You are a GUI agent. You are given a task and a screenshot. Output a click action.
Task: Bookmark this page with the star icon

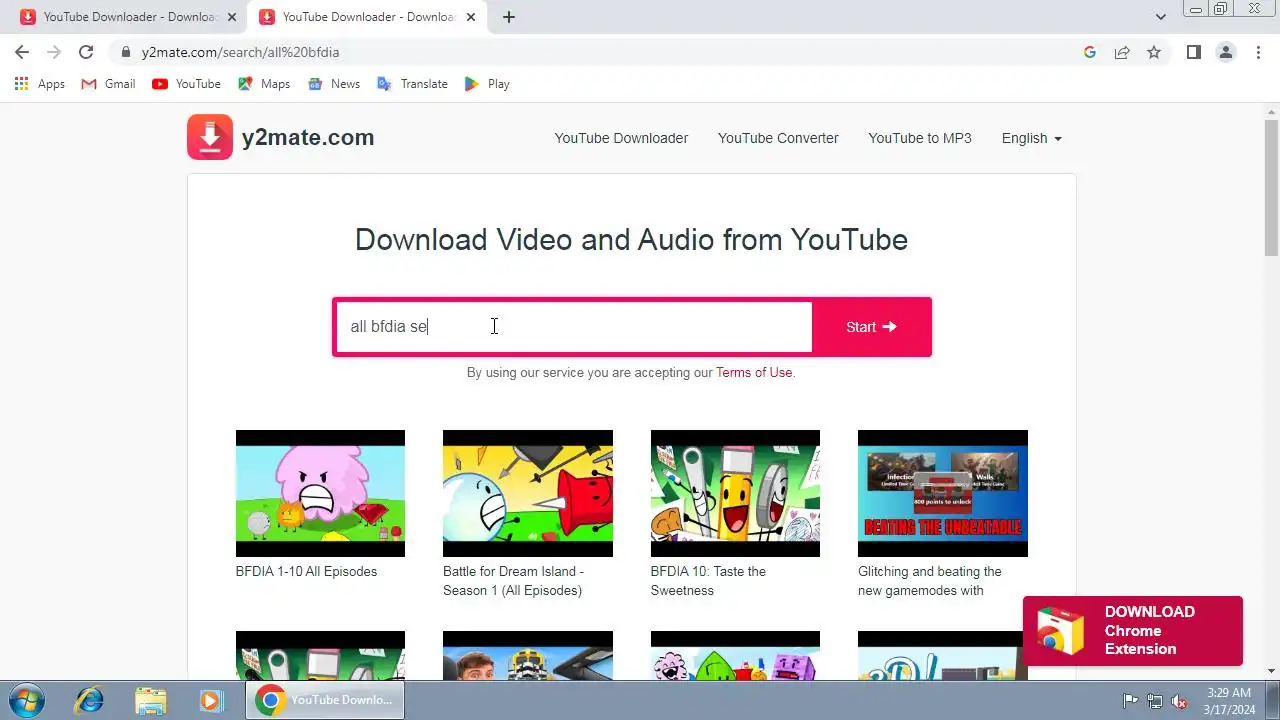click(x=1154, y=52)
